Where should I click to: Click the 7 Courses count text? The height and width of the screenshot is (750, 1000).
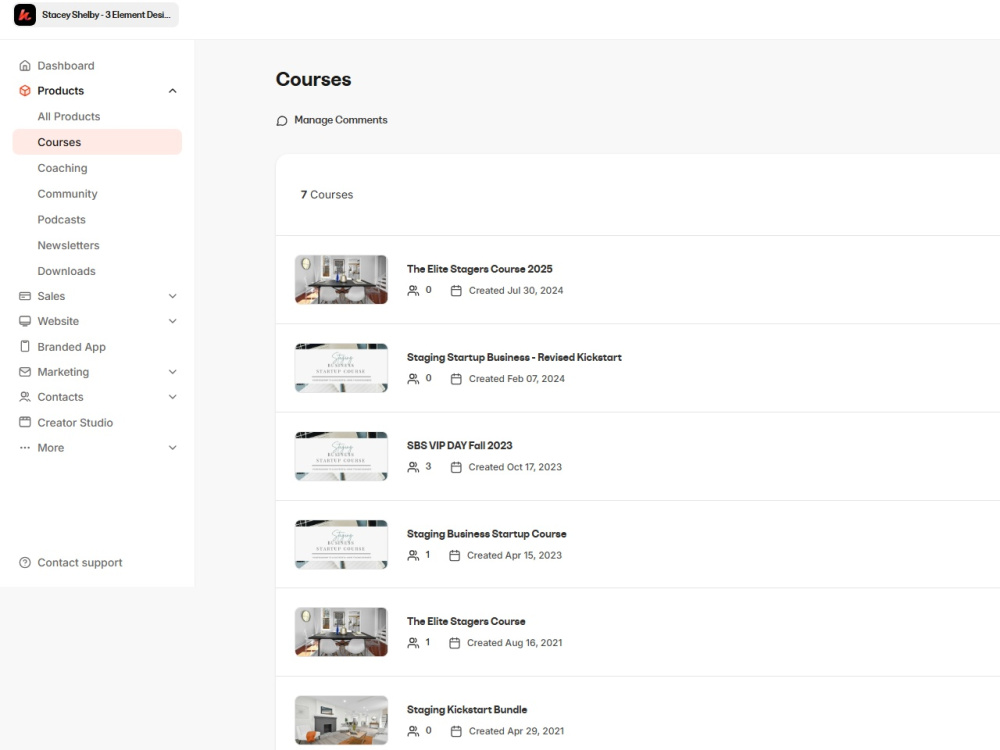tap(327, 195)
